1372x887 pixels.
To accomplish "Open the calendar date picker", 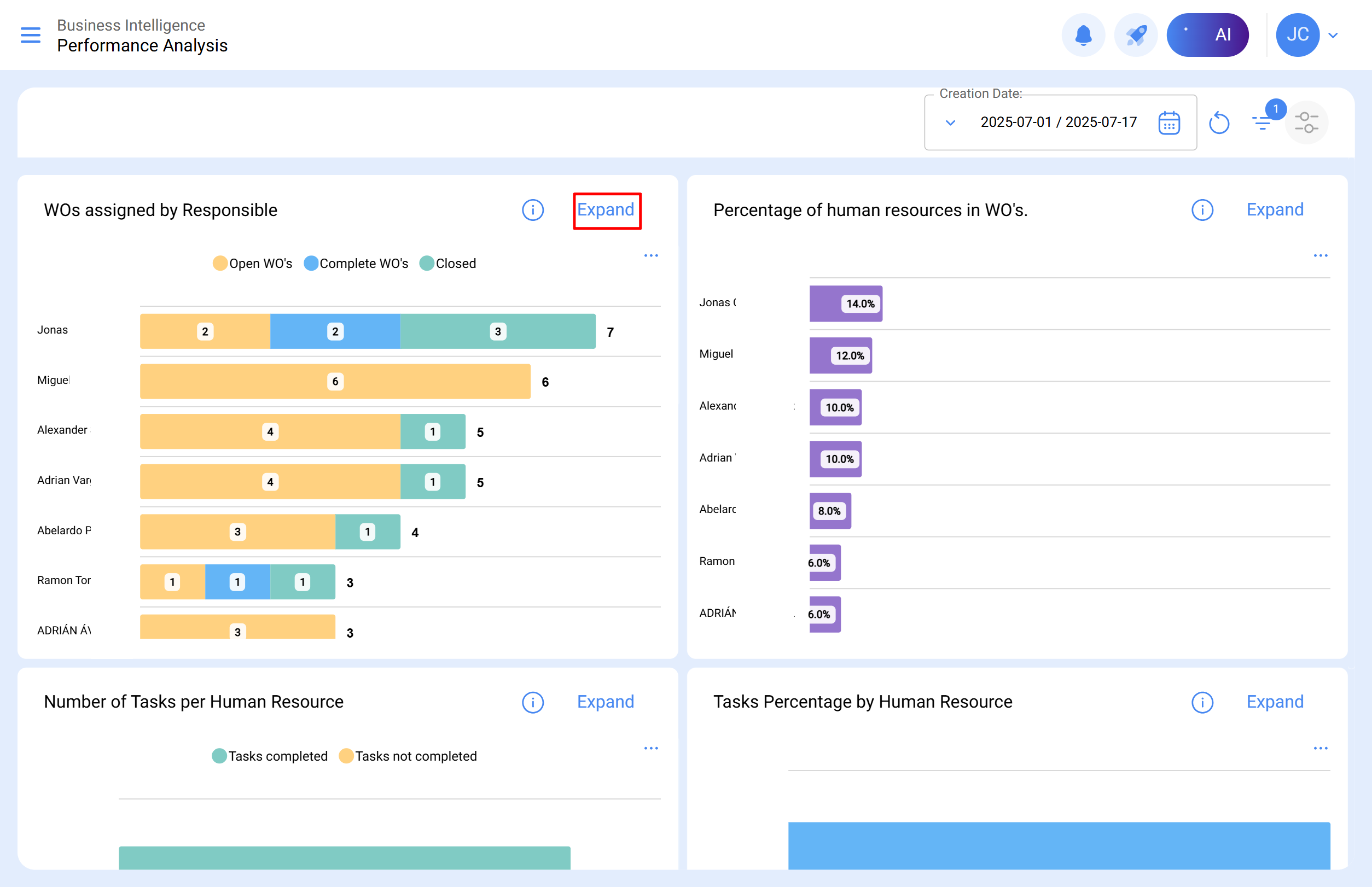I will [1168, 122].
